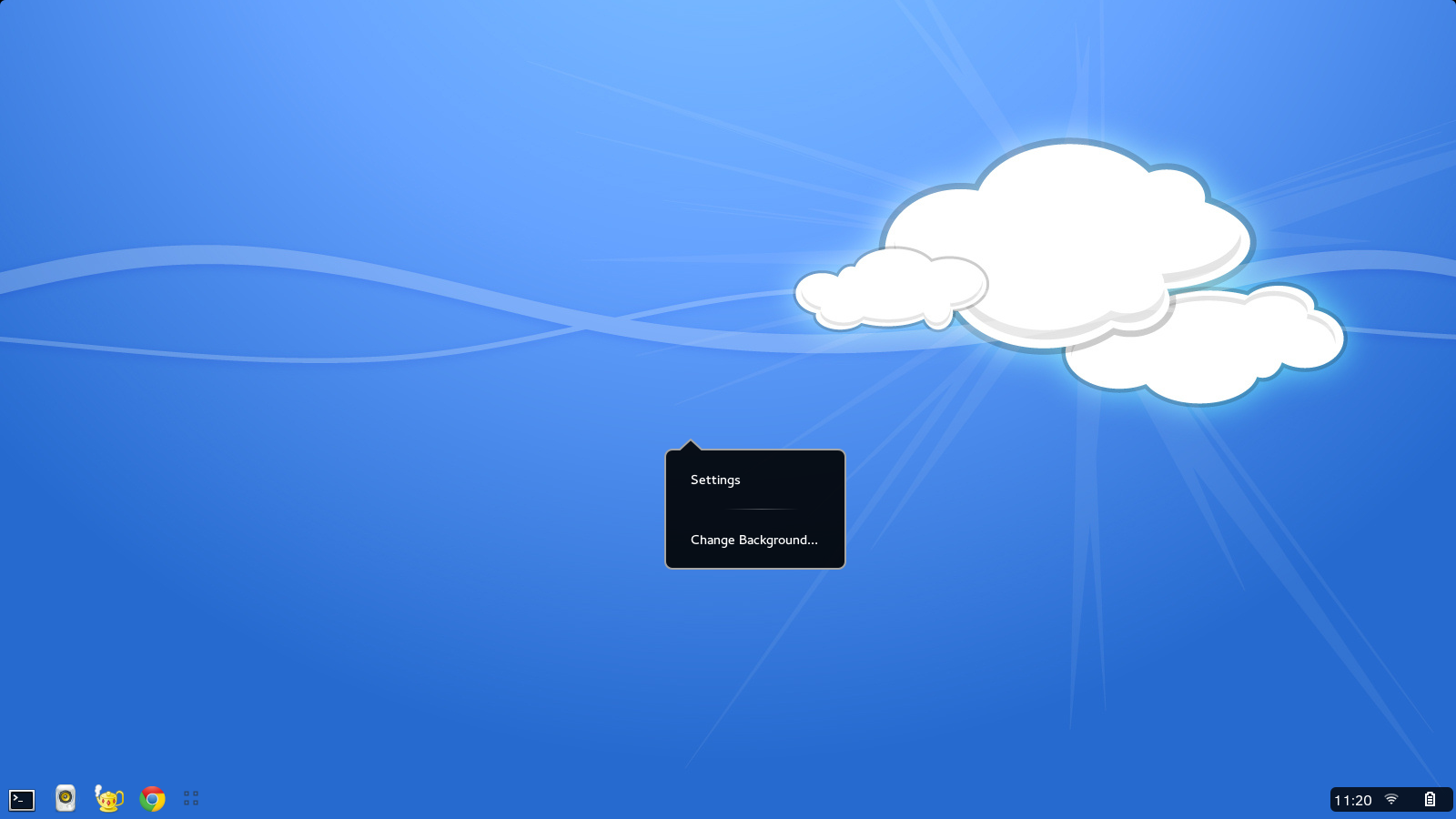The height and width of the screenshot is (819, 1456).
Task: Choose Change Background... from the menu
Action: coord(753,540)
